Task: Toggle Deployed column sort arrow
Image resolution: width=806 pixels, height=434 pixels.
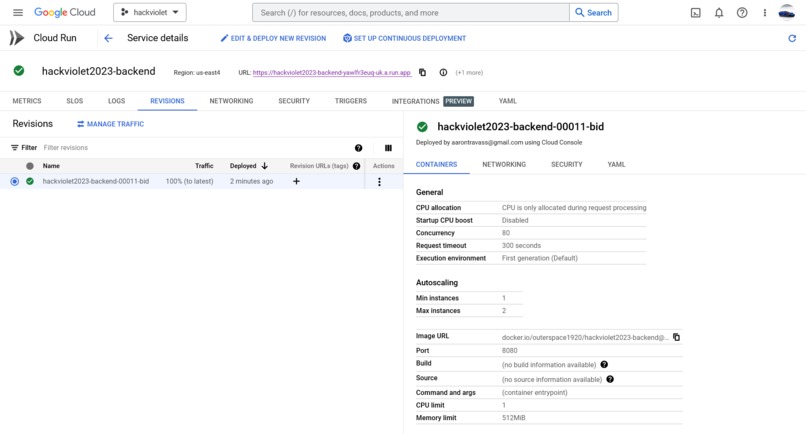Action: pyautogui.click(x=265, y=166)
